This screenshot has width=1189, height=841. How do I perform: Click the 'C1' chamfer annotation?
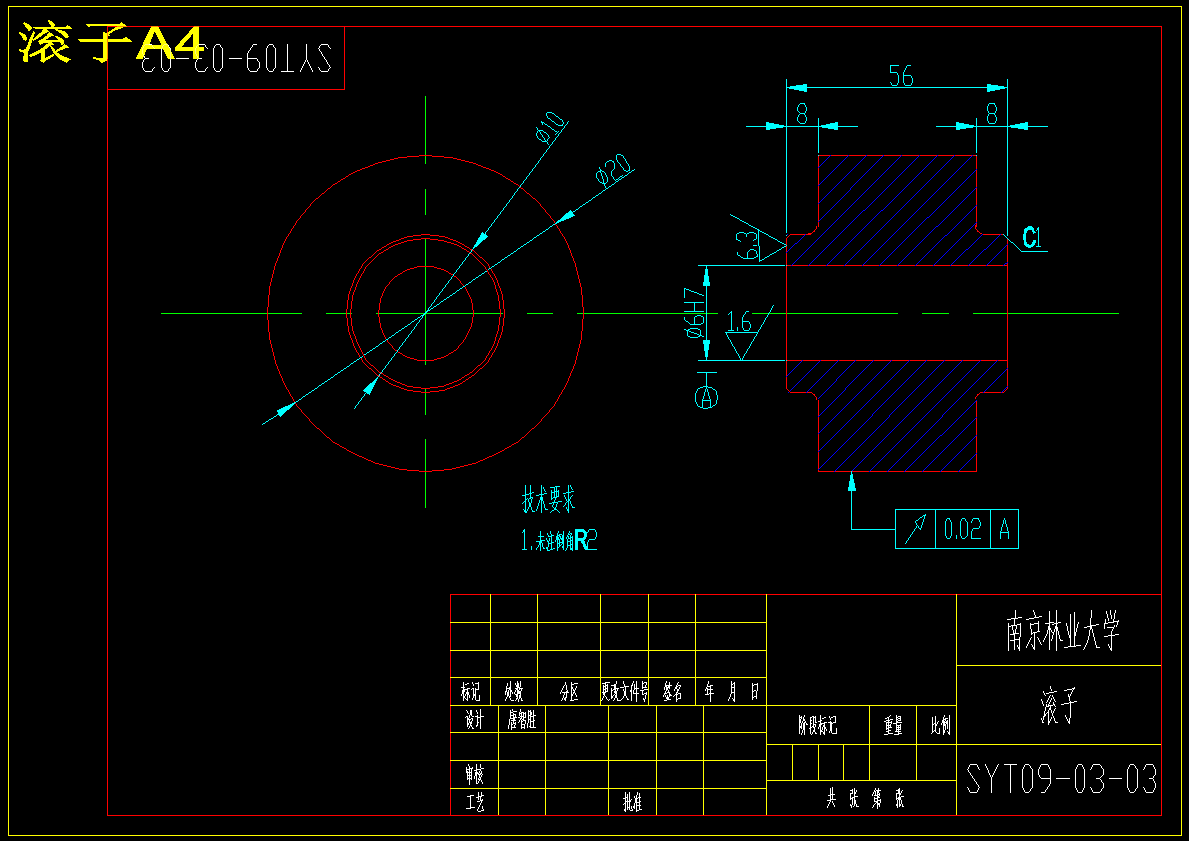pyautogui.click(x=1033, y=238)
